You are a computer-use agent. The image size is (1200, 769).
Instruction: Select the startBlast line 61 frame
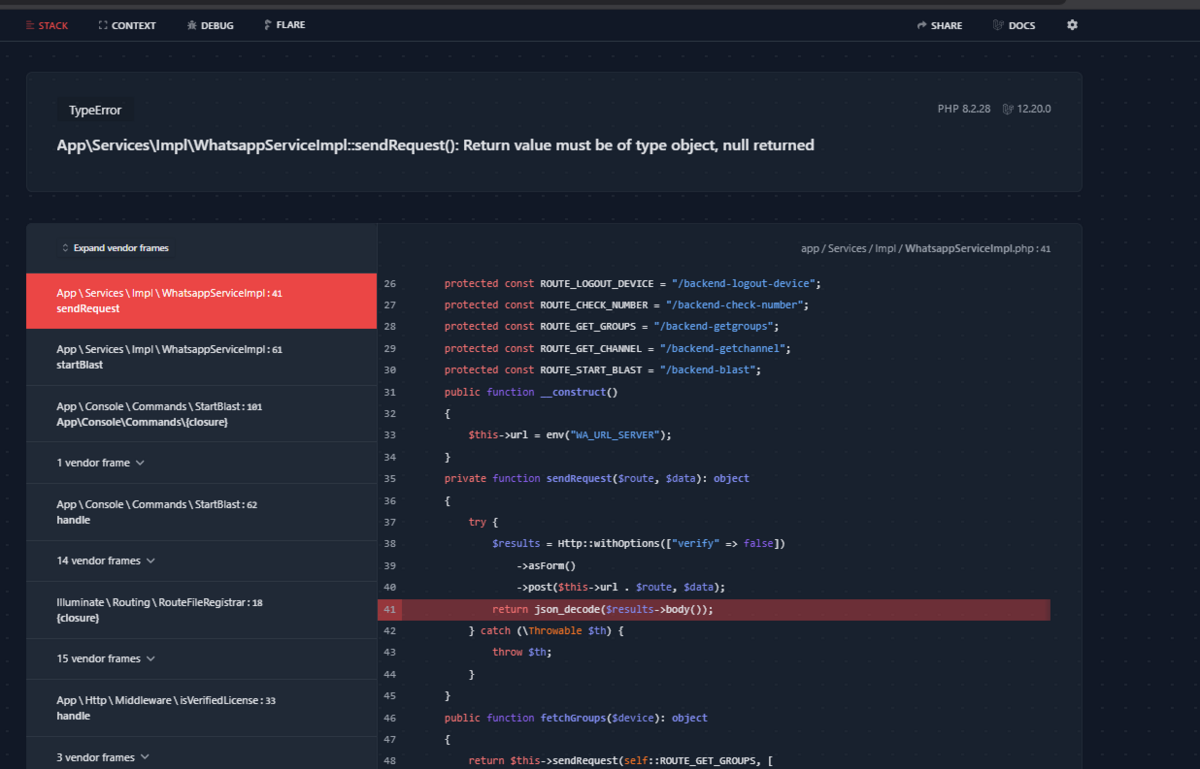click(x=201, y=357)
